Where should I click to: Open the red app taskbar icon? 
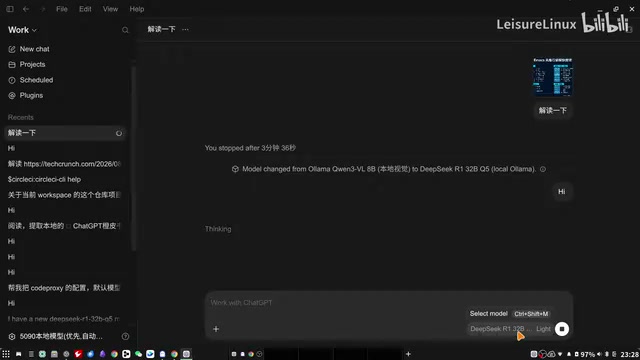click(x=78, y=354)
